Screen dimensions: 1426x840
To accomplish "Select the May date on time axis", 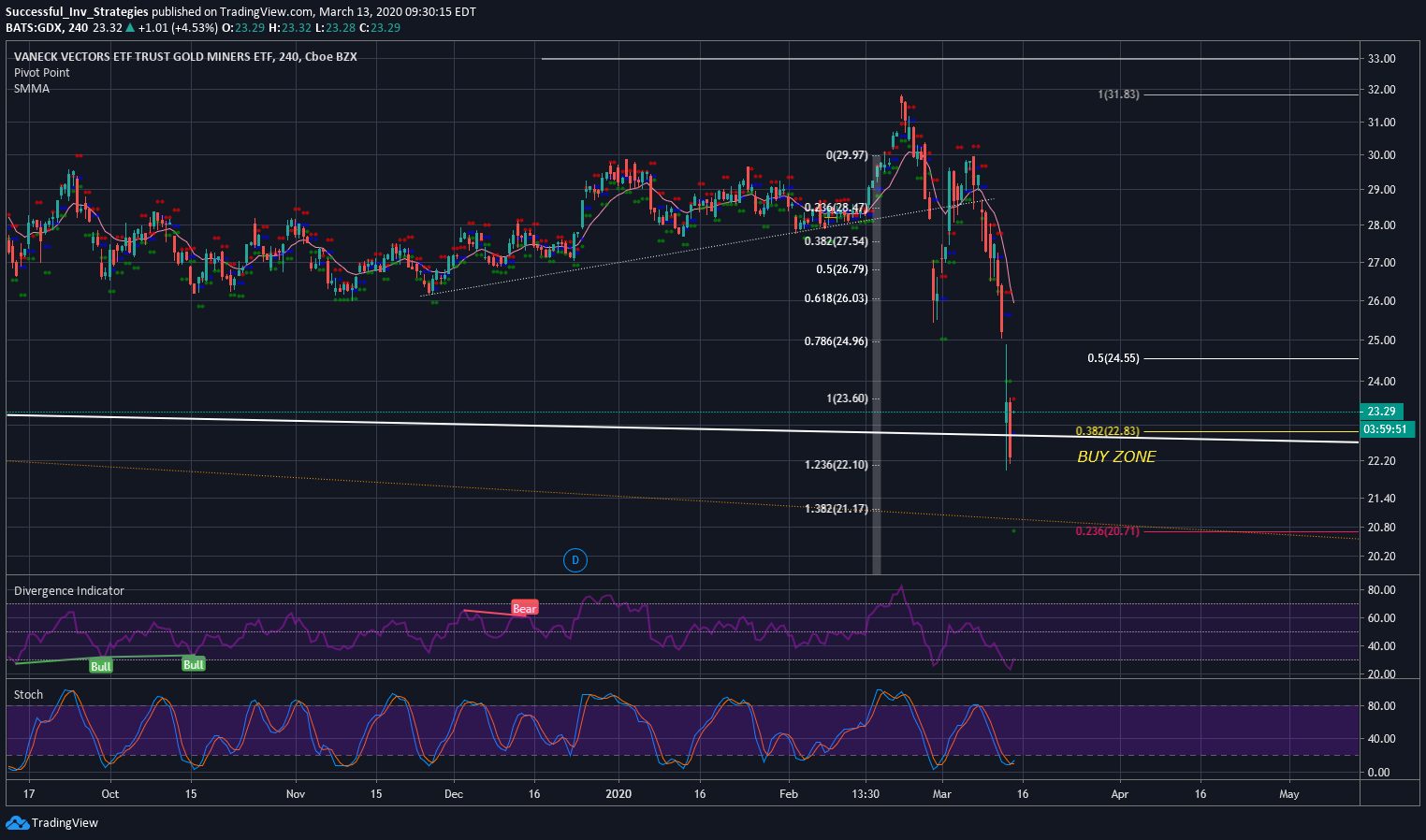I will click(1289, 794).
